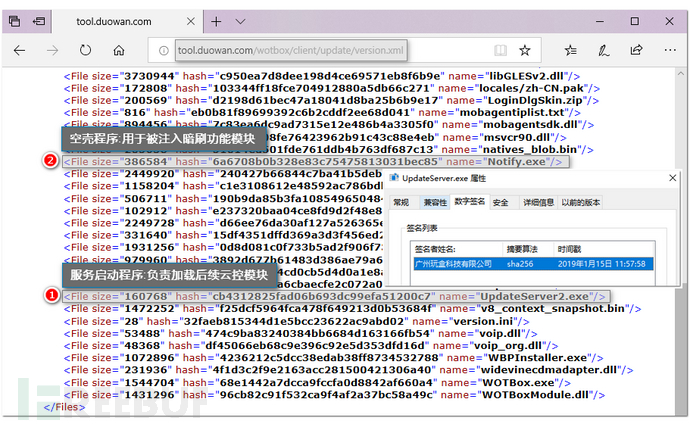The width and height of the screenshot is (690, 427).
Task: Click the file line with size 1158204
Action: (223, 186)
